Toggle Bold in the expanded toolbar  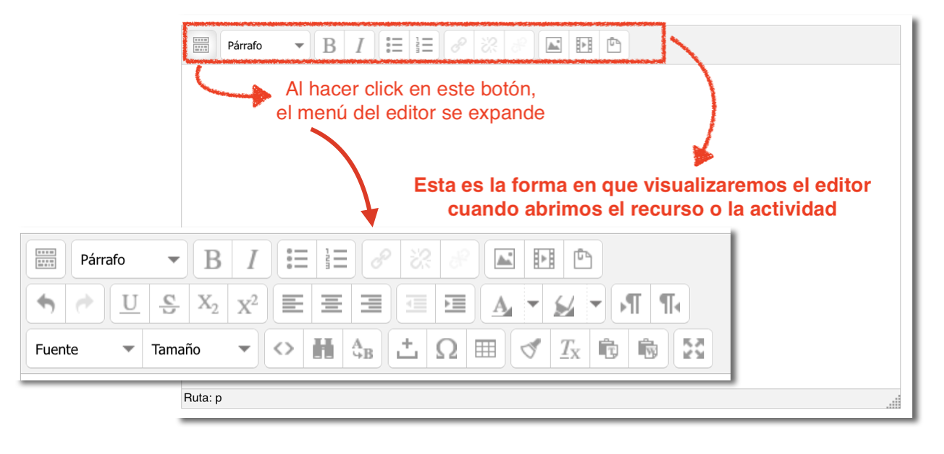(x=213, y=260)
